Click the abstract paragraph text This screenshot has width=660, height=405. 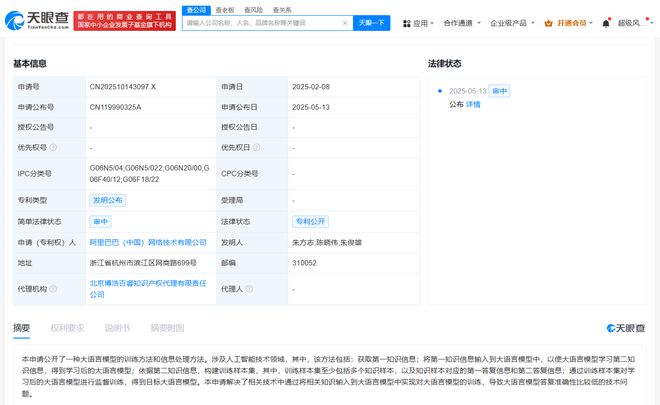point(328,376)
